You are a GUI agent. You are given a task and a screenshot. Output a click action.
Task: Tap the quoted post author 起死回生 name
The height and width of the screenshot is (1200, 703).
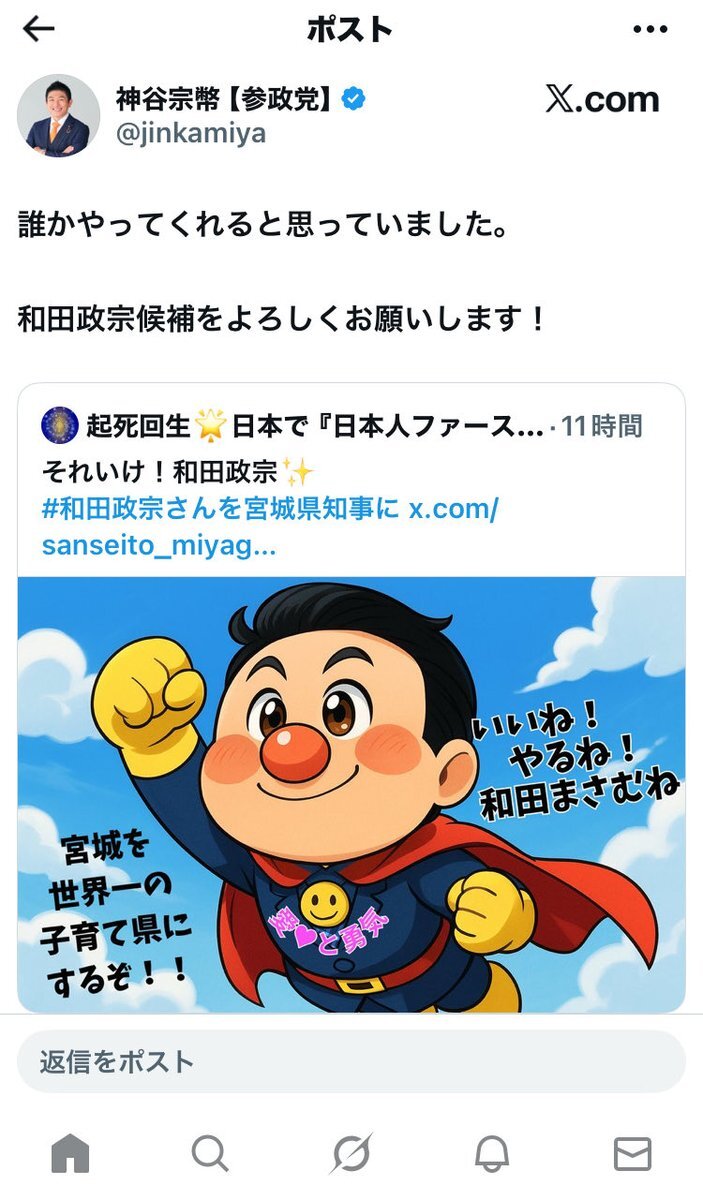(x=135, y=427)
